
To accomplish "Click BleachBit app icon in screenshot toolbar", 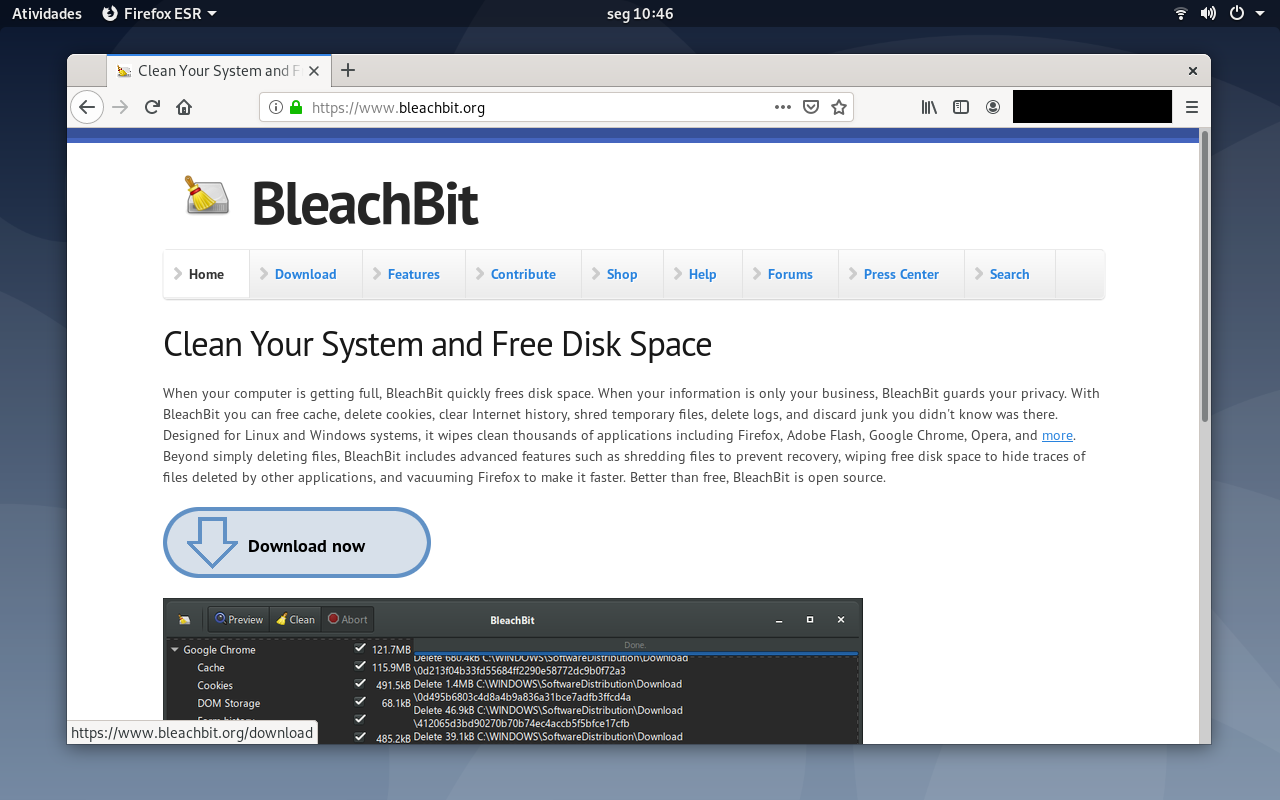I will point(184,620).
